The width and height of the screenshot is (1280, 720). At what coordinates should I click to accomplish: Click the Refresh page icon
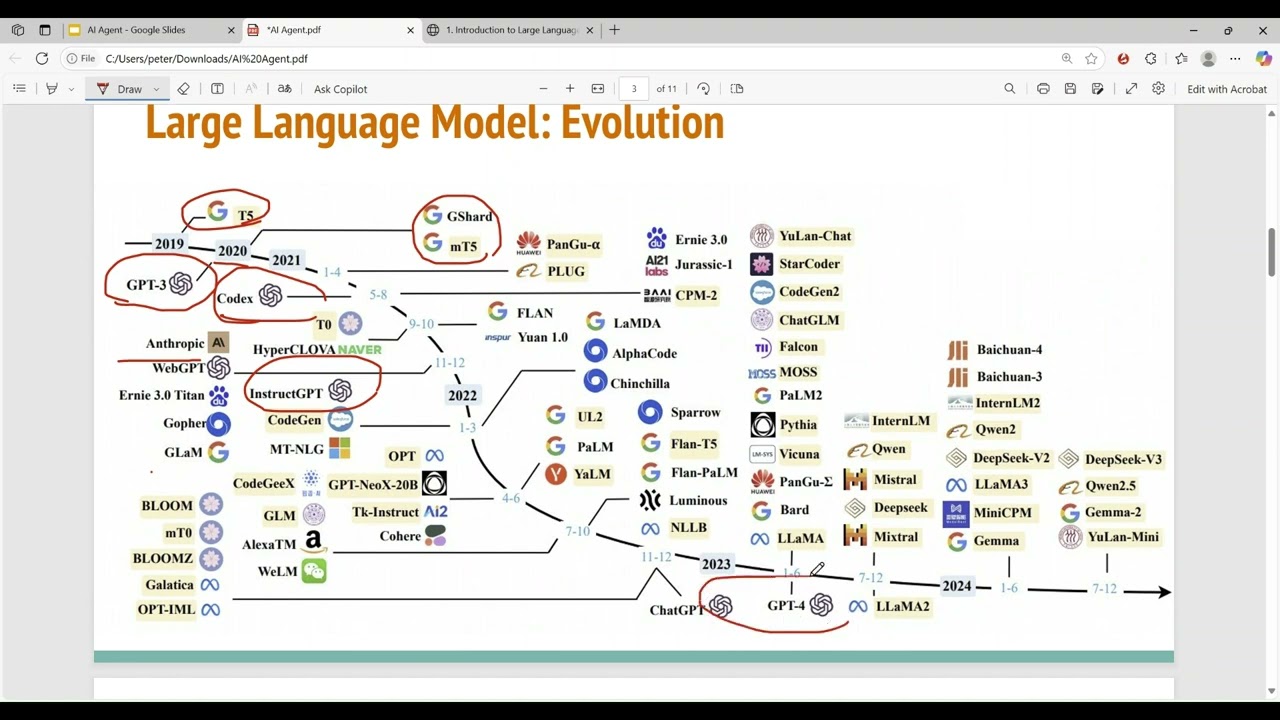point(42,59)
